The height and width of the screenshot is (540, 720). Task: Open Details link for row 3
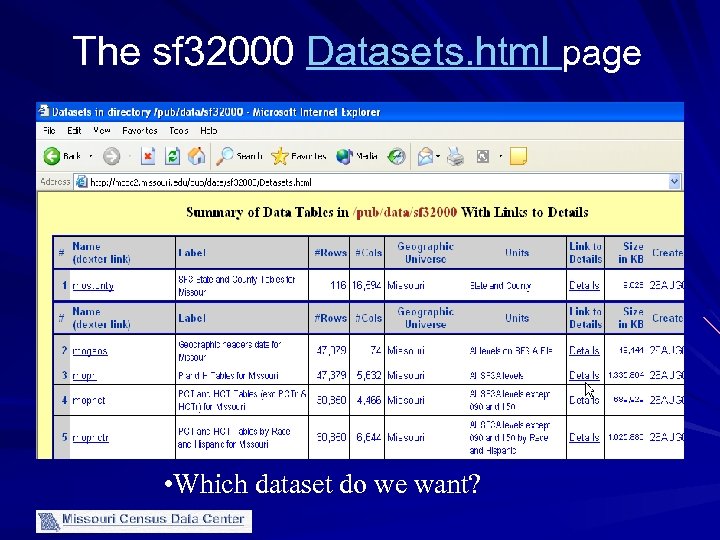click(584, 376)
